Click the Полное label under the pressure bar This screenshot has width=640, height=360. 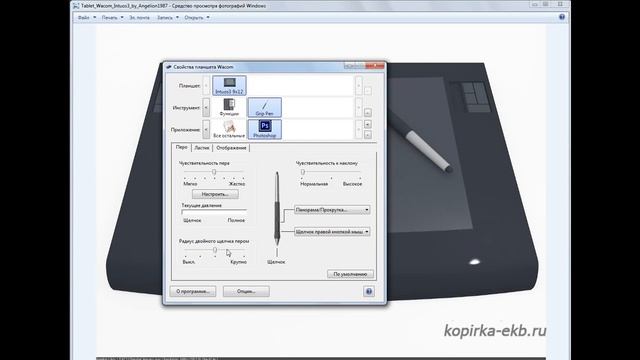click(236, 220)
